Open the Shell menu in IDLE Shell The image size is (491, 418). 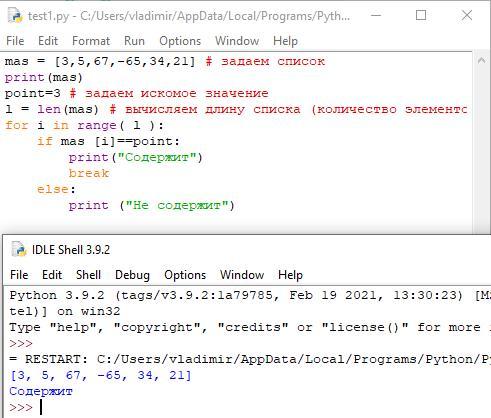[x=88, y=275]
